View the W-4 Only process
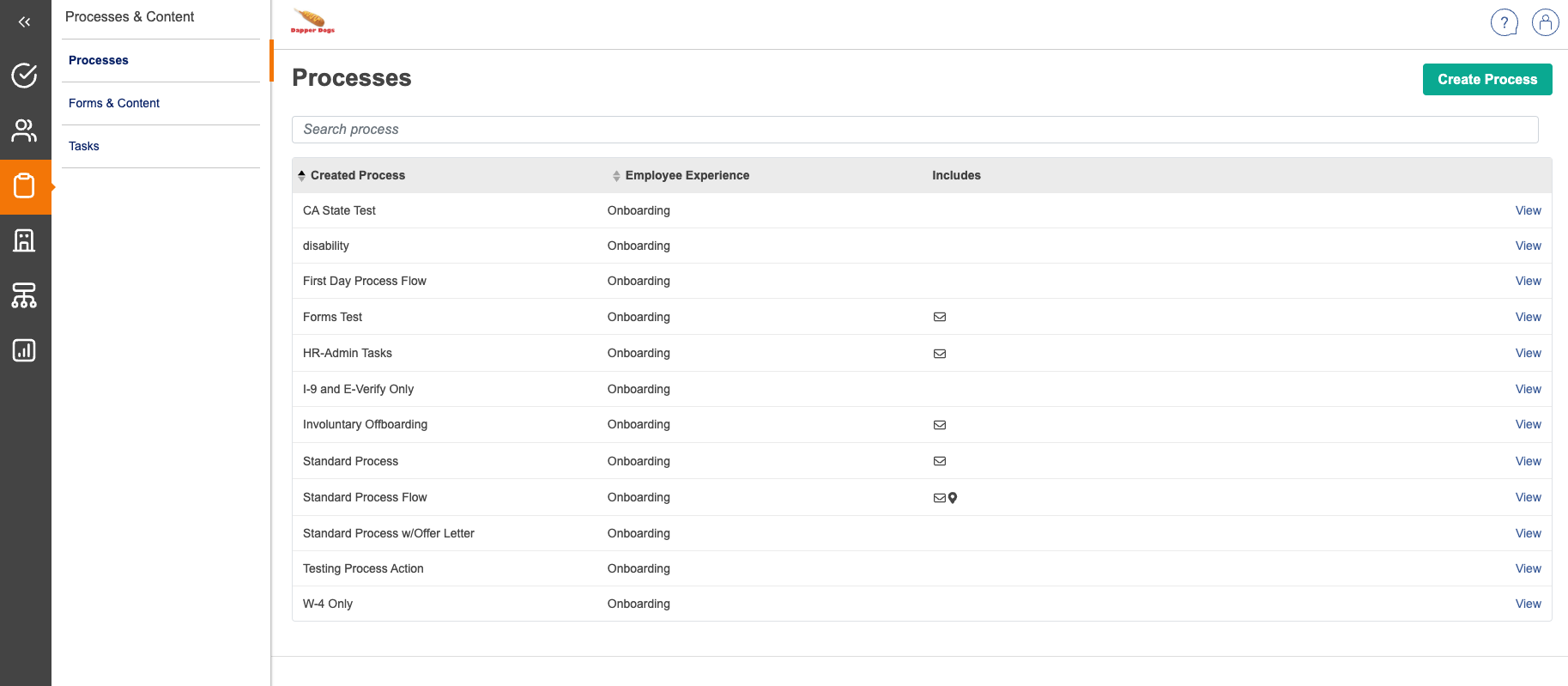 coord(1528,604)
